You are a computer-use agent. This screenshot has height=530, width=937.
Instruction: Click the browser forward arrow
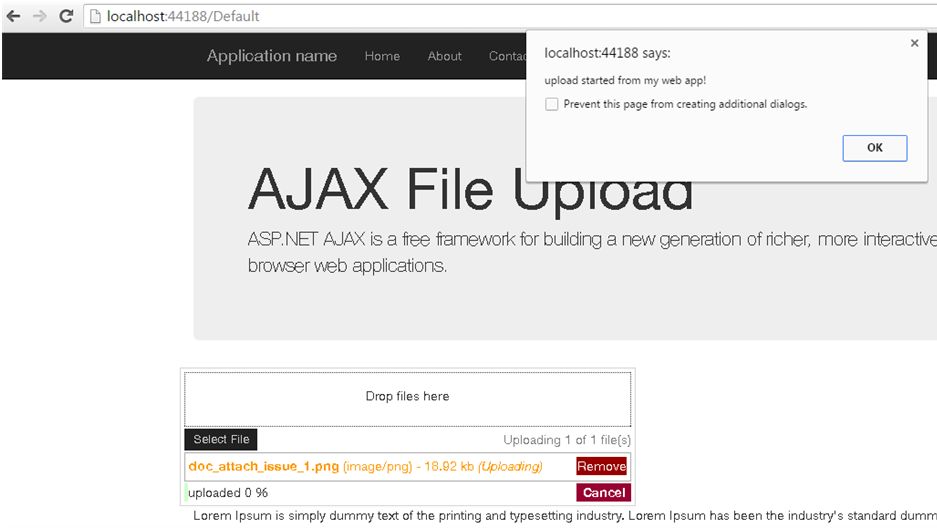pyautogui.click(x=39, y=16)
